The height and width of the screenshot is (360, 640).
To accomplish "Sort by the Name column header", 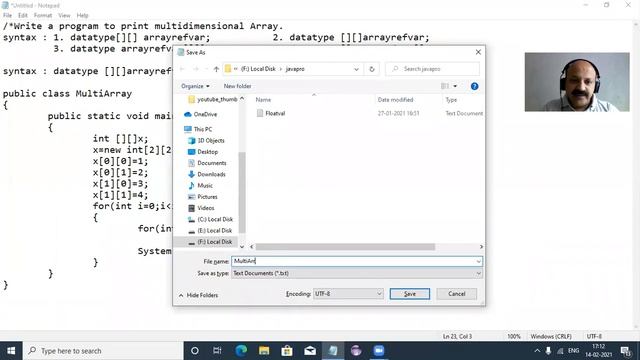I will [x=263, y=100].
